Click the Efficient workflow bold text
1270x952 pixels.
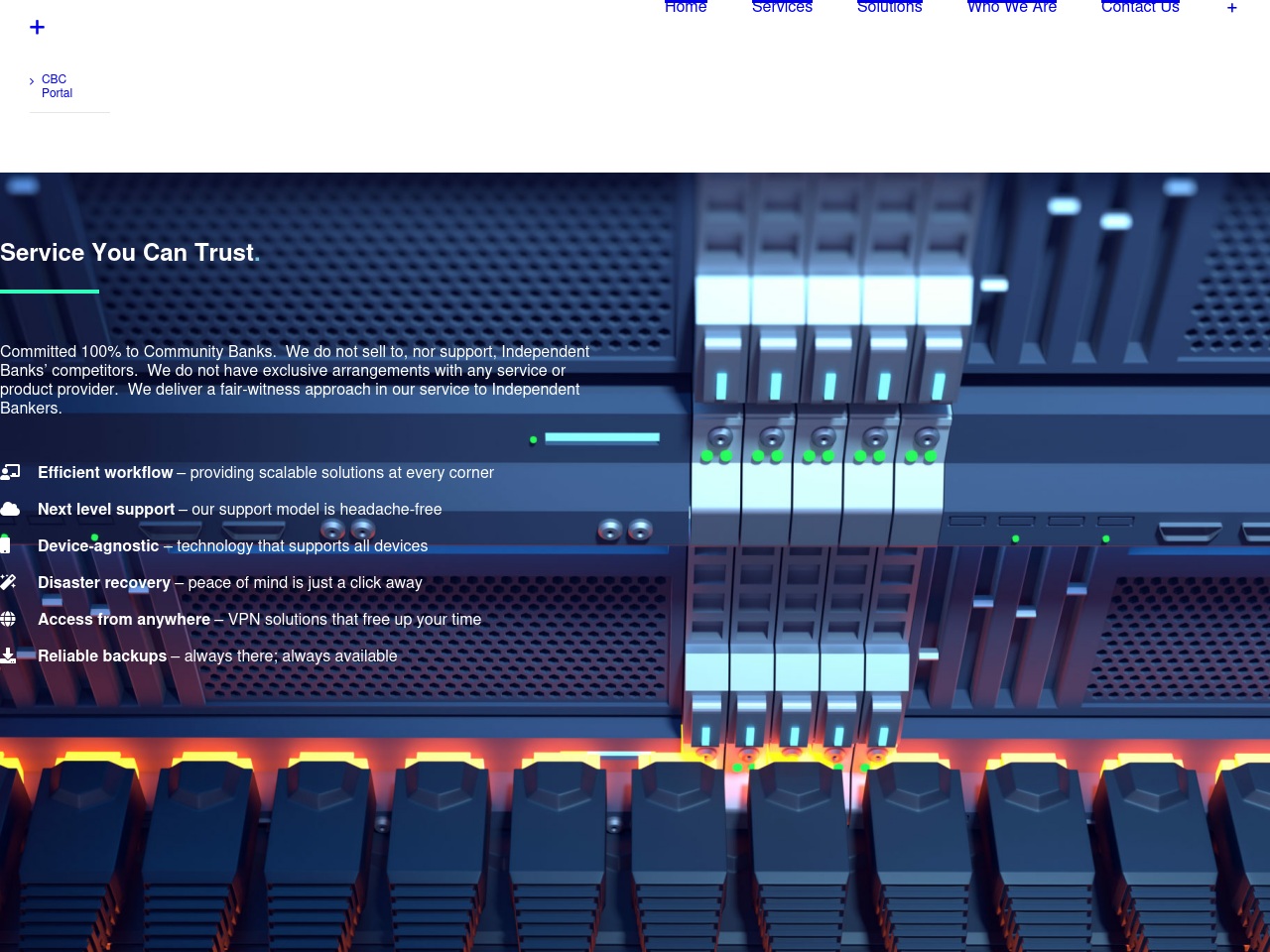click(x=105, y=473)
